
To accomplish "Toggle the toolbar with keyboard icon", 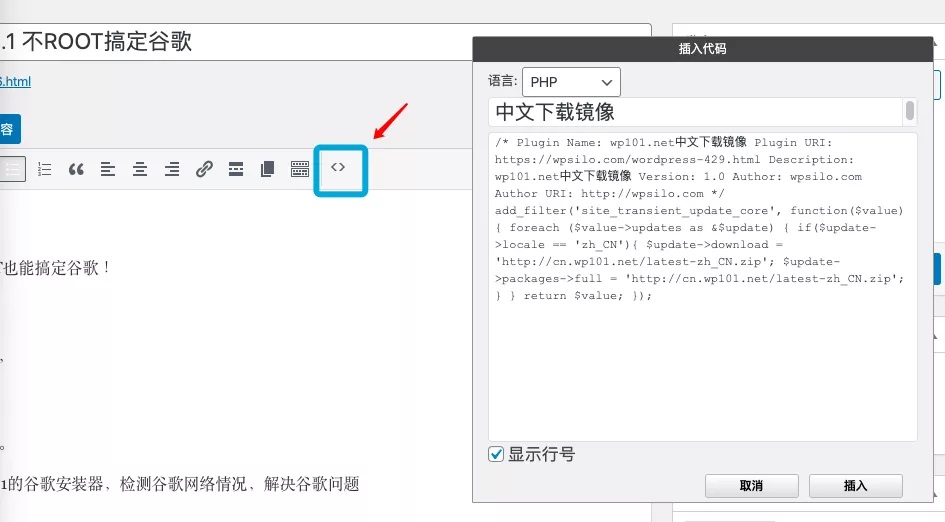I will 300,169.
